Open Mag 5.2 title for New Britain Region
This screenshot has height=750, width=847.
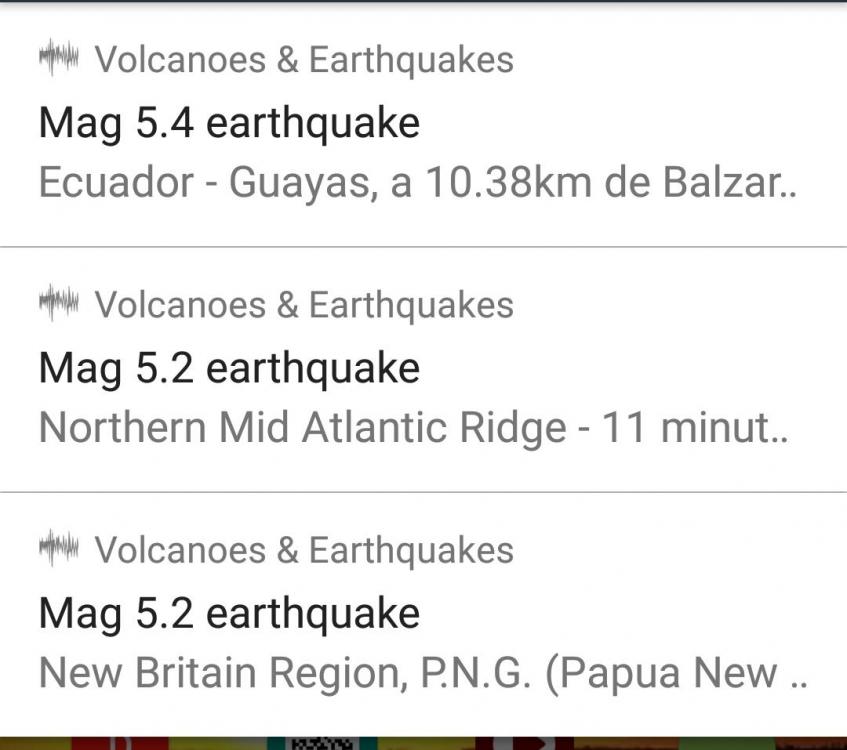(x=229, y=613)
